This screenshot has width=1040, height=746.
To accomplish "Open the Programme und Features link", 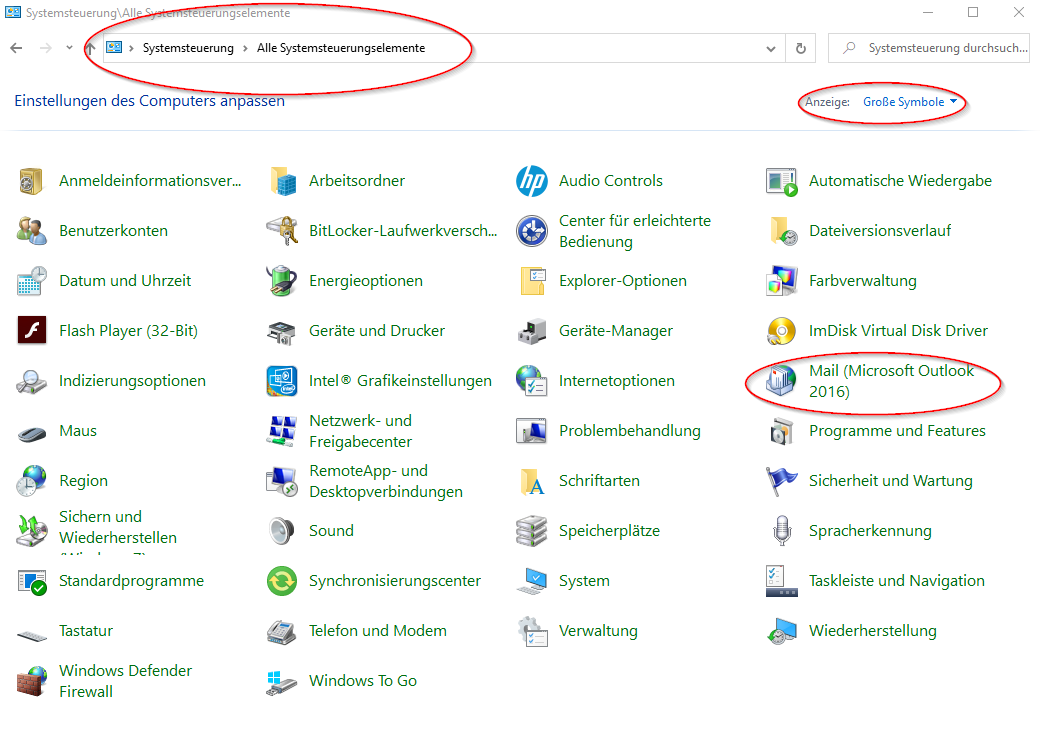I will (x=897, y=431).
